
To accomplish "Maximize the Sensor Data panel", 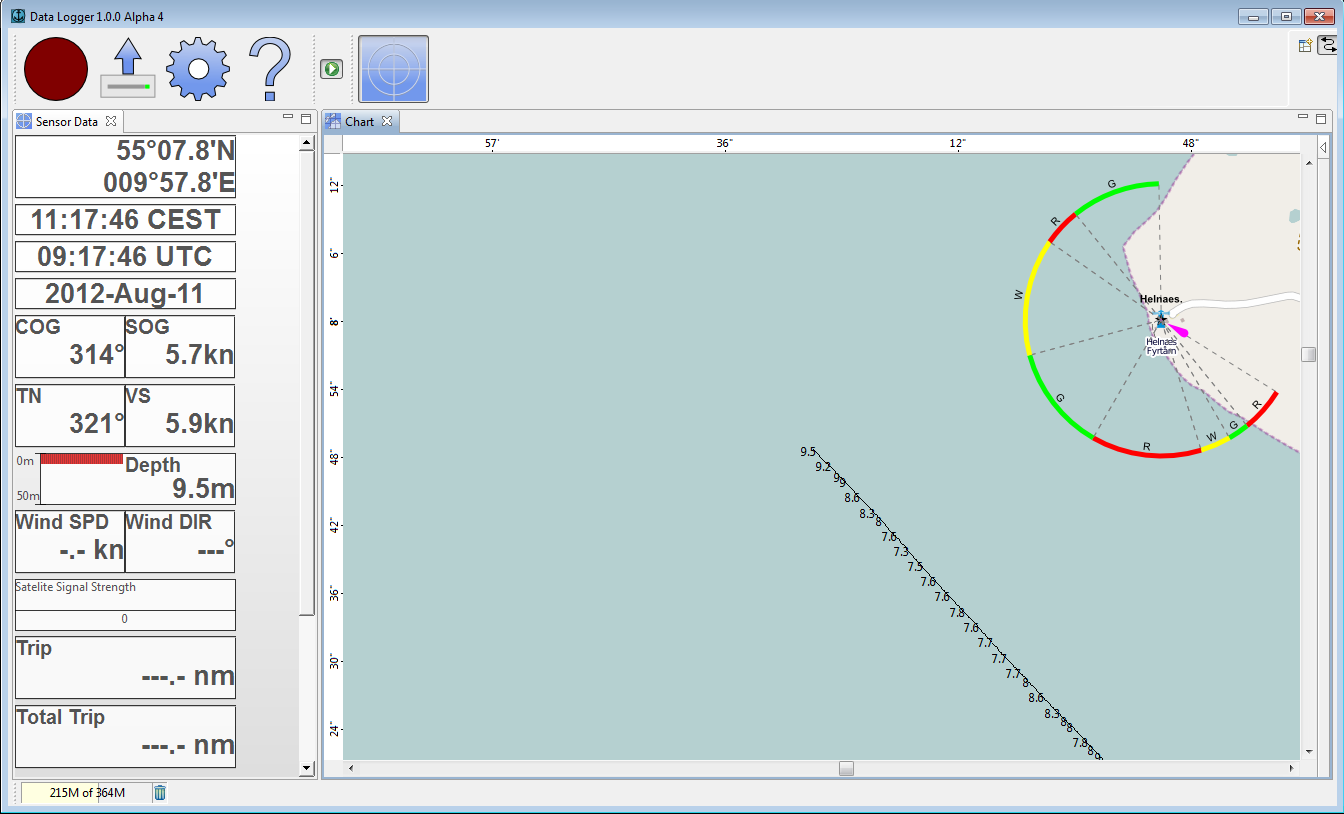I will pyautogui.click(x=306, y=118).
